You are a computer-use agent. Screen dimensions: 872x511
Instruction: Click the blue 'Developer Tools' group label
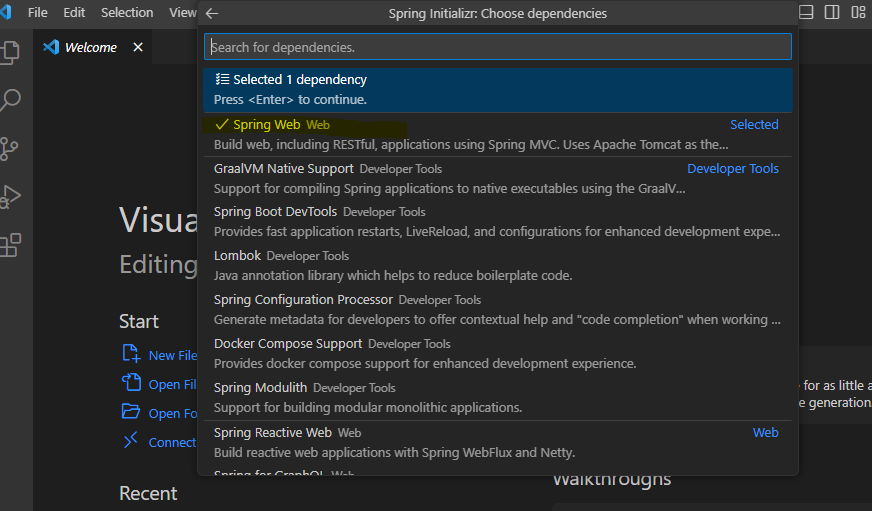(733, 168)
